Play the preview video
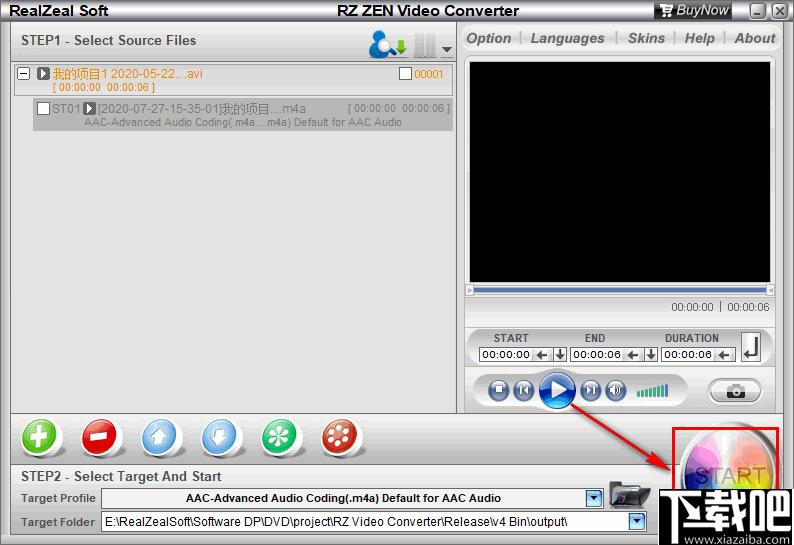 coord(557,390)
